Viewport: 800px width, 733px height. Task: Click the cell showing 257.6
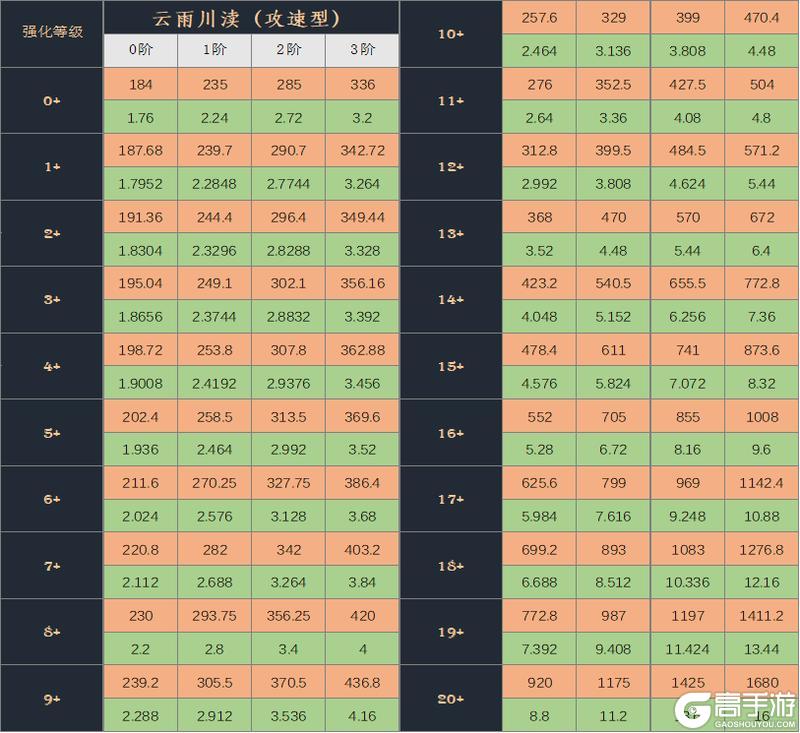tap(539, 18)
